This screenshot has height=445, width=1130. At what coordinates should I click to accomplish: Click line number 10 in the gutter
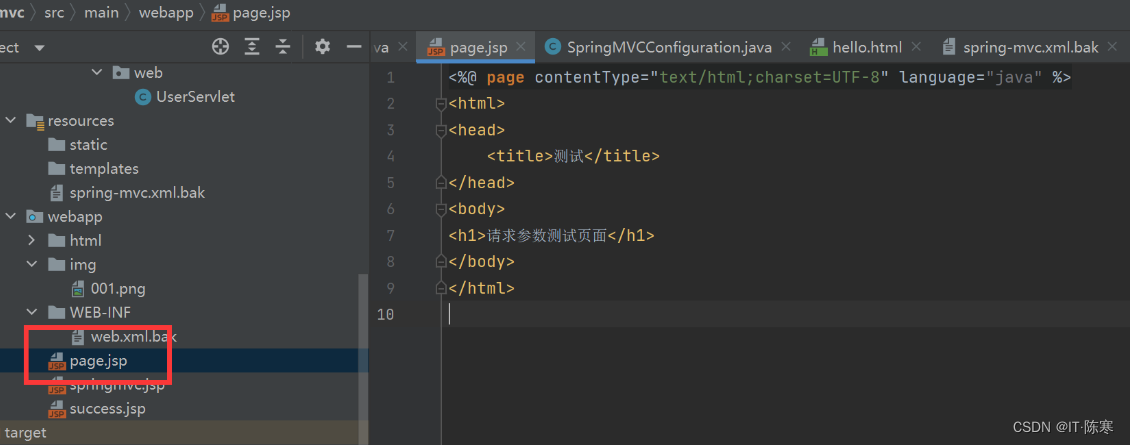[385, 314]
